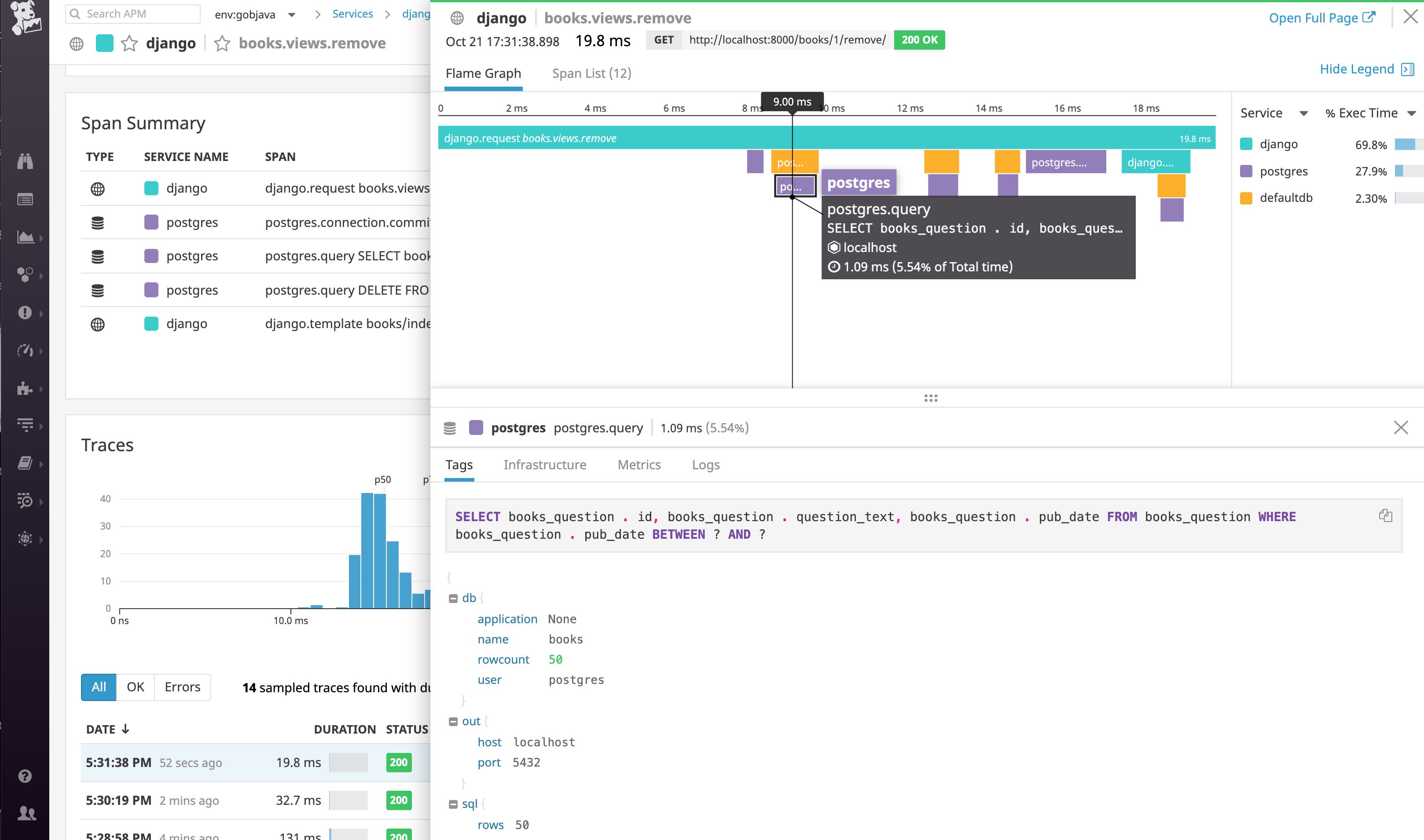The image size is (1424, 840).
Task: Star the books.views.remove resource
Action: point(222,43)
